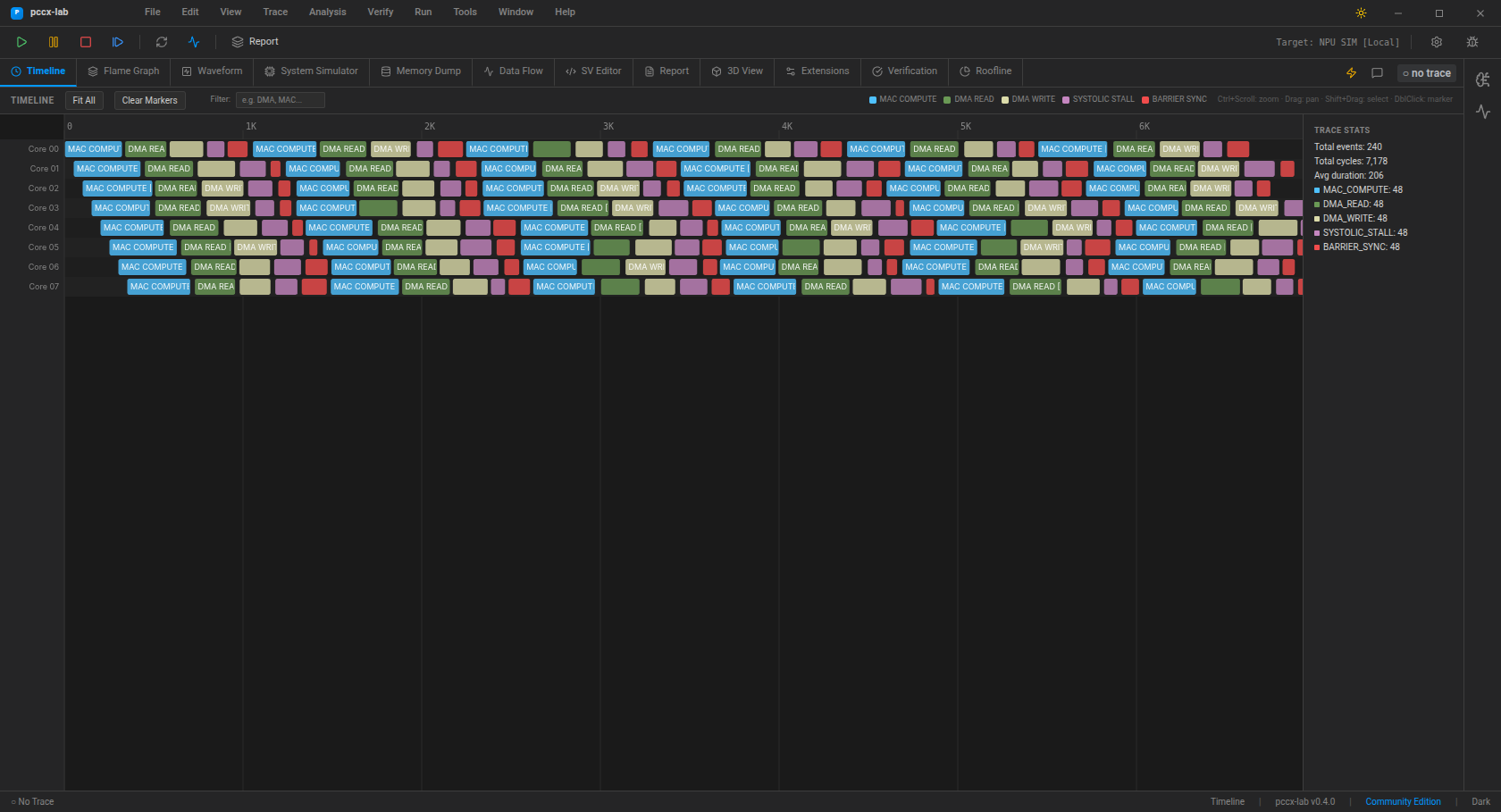
Task: Click the yellow lightning bolt icon
Action: tap(1351, 73)
